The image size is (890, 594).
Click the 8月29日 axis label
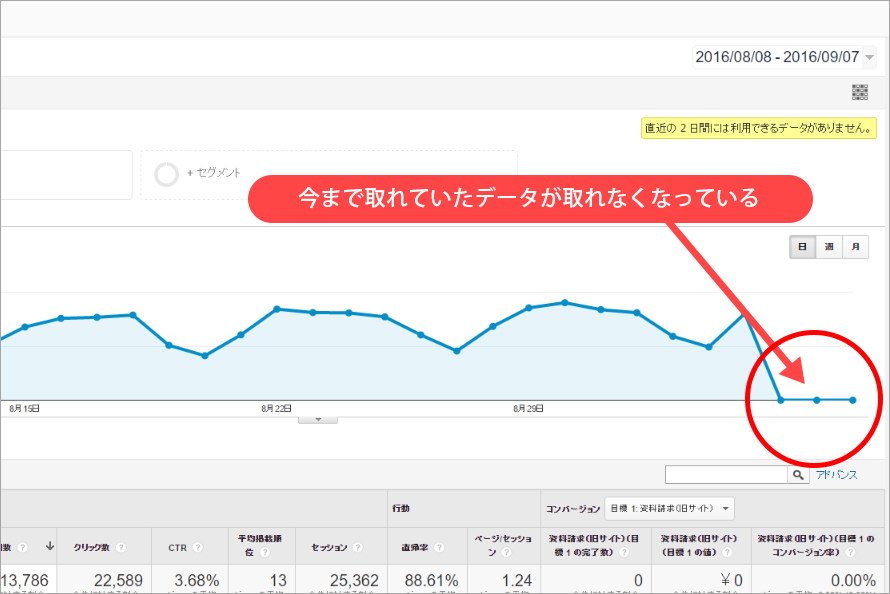click(x=528, y=408)
